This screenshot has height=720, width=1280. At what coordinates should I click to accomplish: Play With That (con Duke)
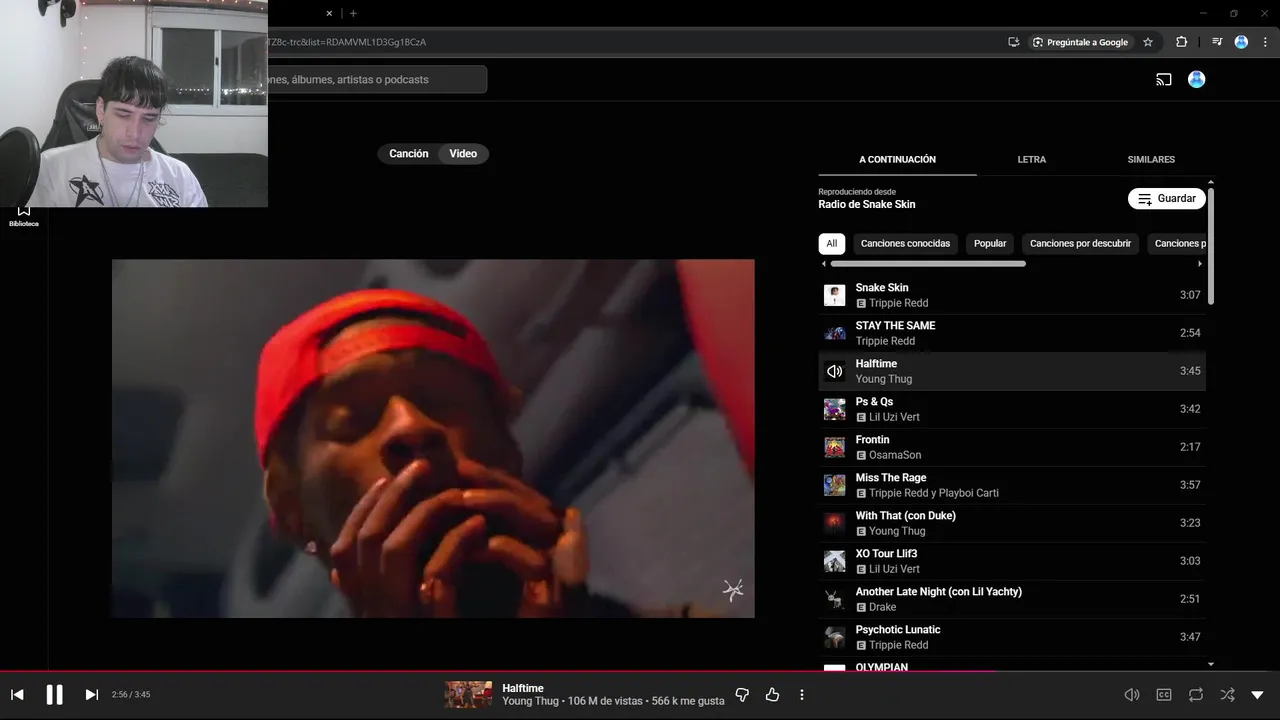[x=1012, y=523]
